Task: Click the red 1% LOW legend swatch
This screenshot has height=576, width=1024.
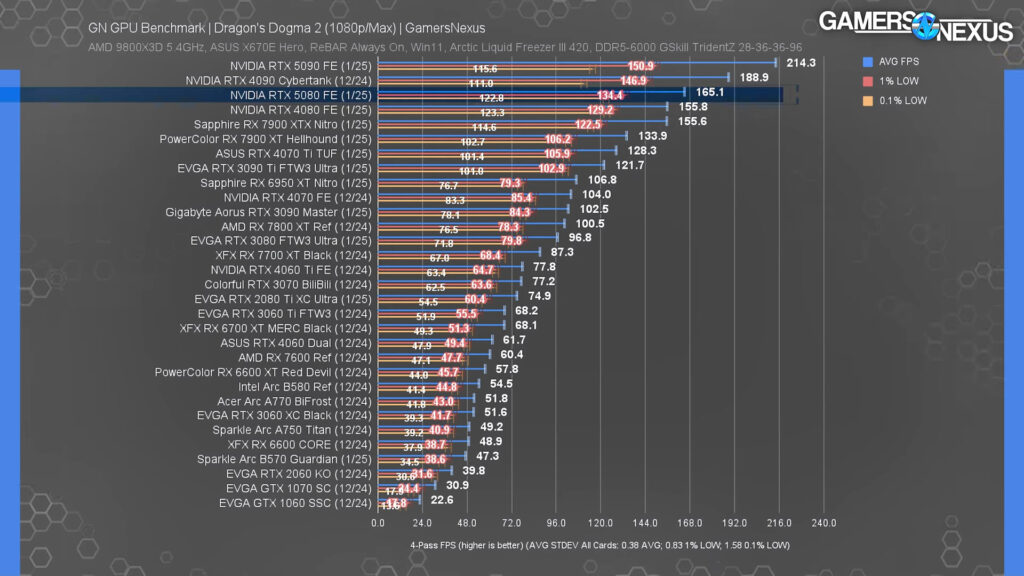Action: 868,82
